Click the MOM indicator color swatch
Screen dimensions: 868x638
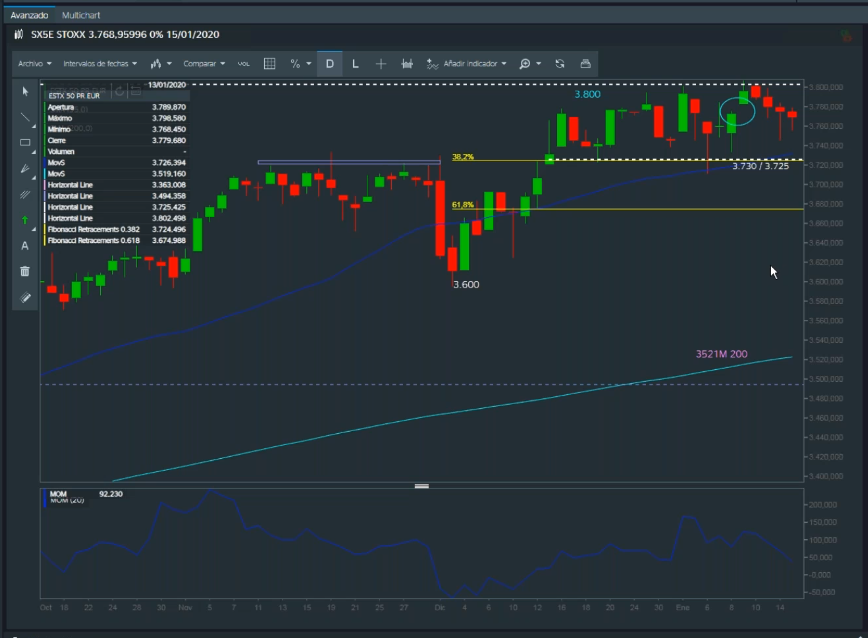pos(45,495)
